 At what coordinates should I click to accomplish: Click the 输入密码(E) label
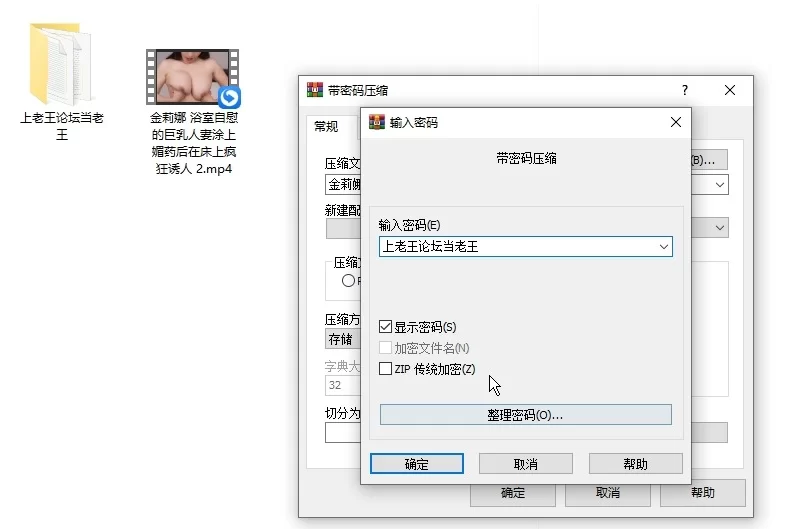pos(409,225)
